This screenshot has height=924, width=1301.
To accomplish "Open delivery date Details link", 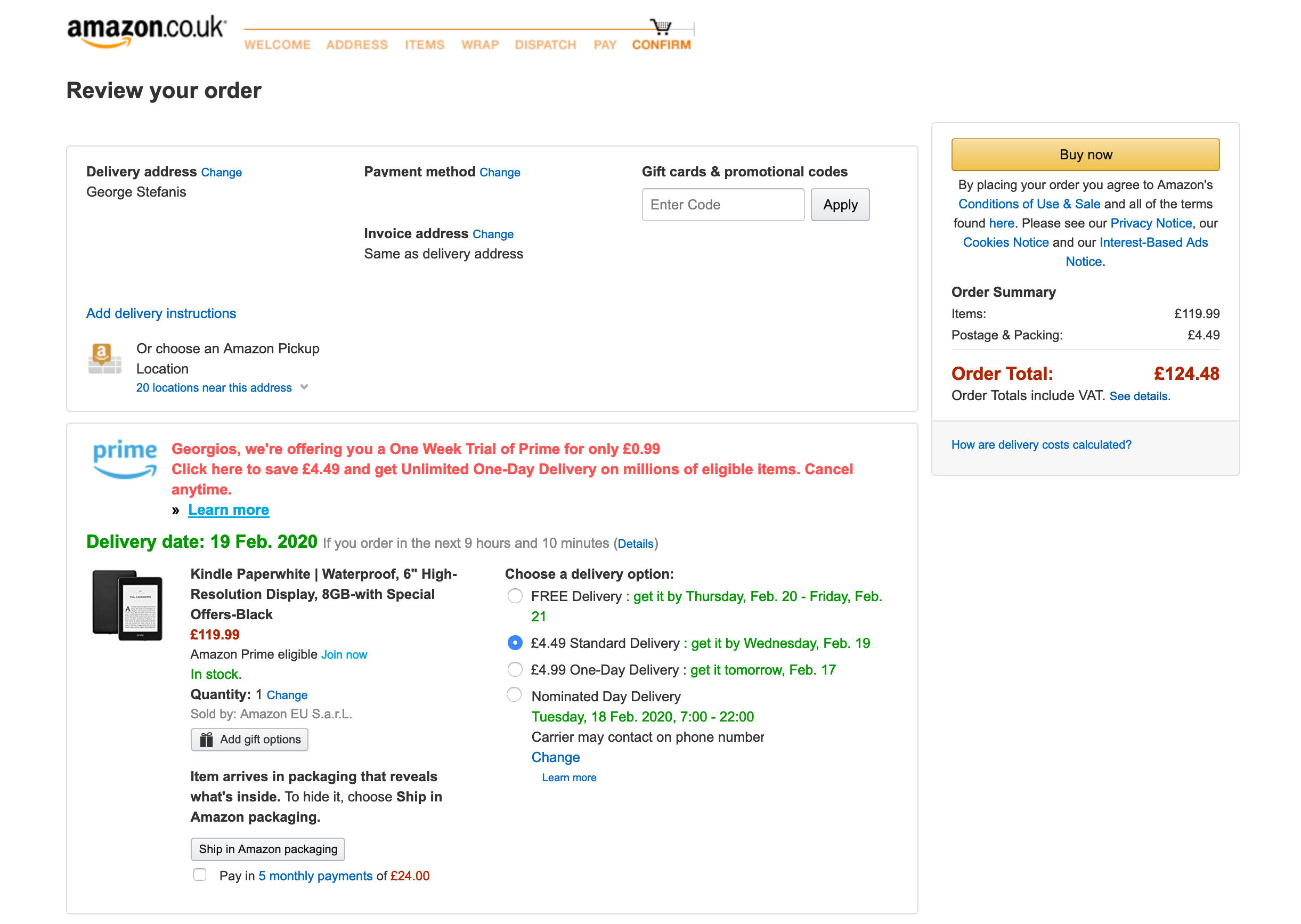I will point(636,544).
